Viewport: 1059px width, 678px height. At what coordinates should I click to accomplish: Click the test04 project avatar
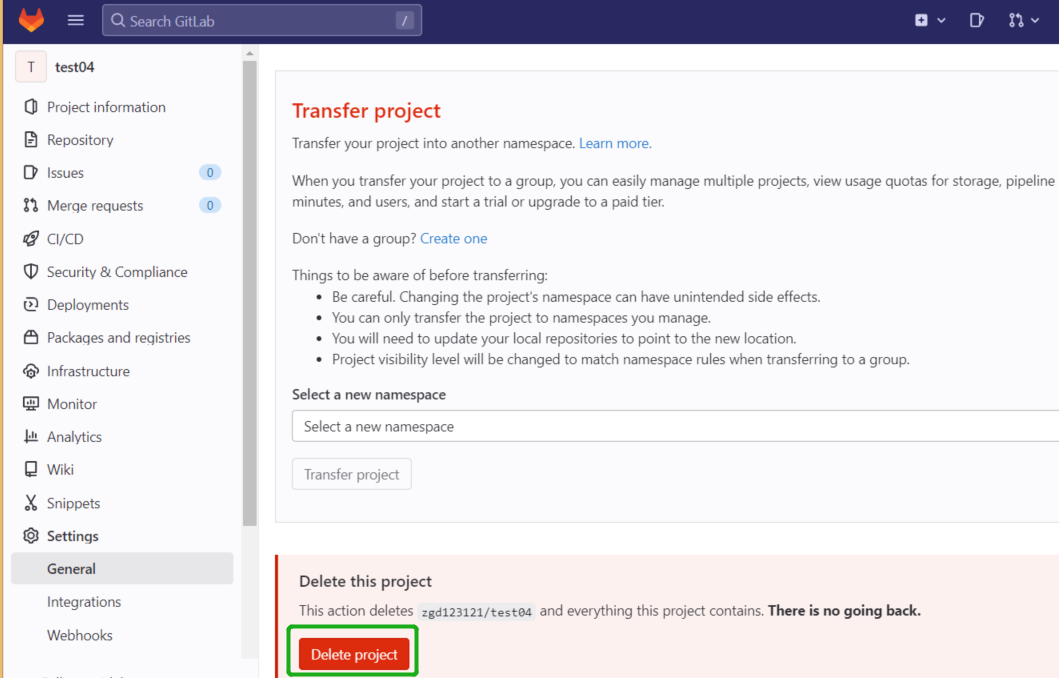(31, 67)
